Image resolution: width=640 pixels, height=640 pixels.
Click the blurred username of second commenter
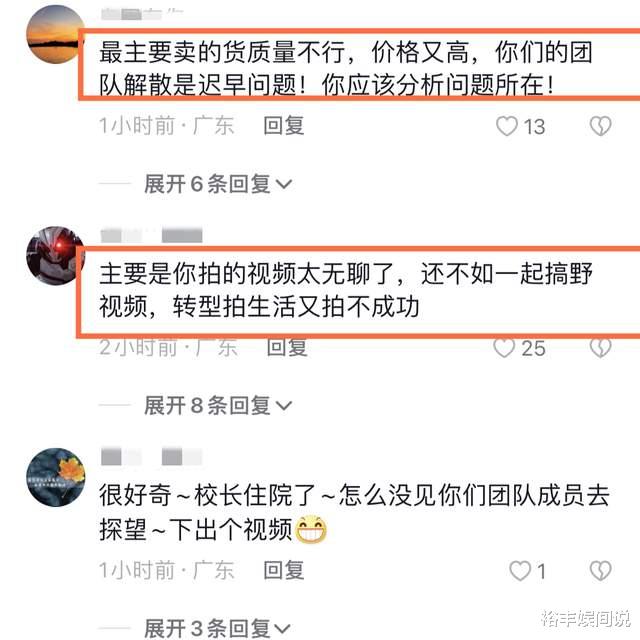click(151, 236)
